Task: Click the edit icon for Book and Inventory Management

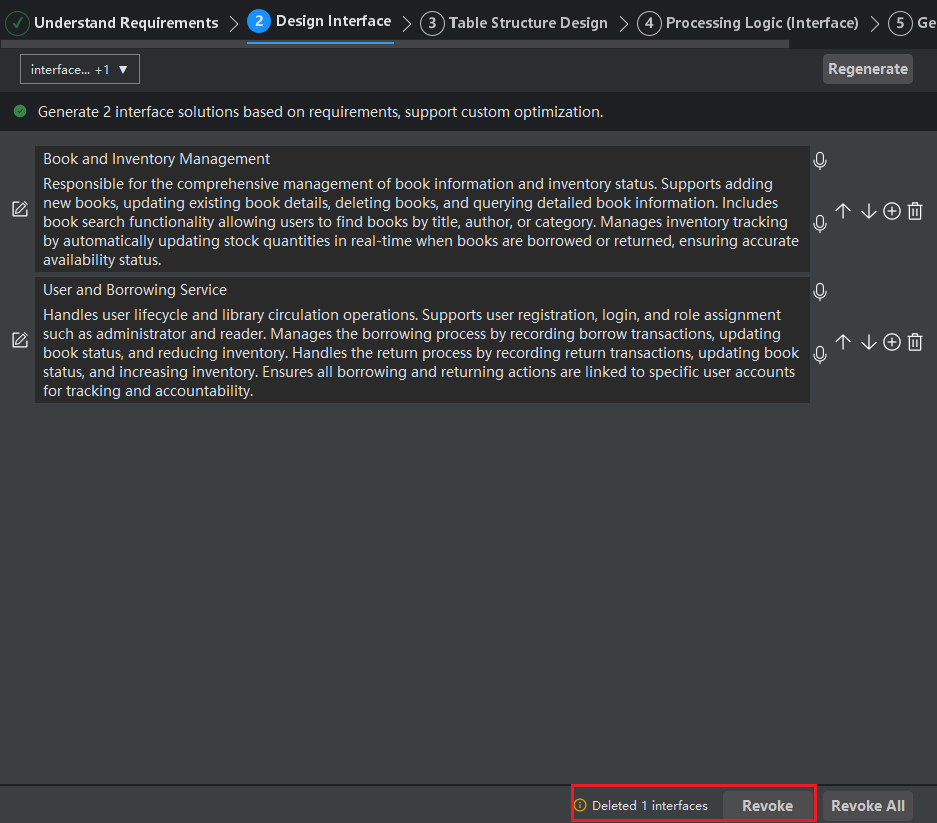Action: [x=19, y=209]
